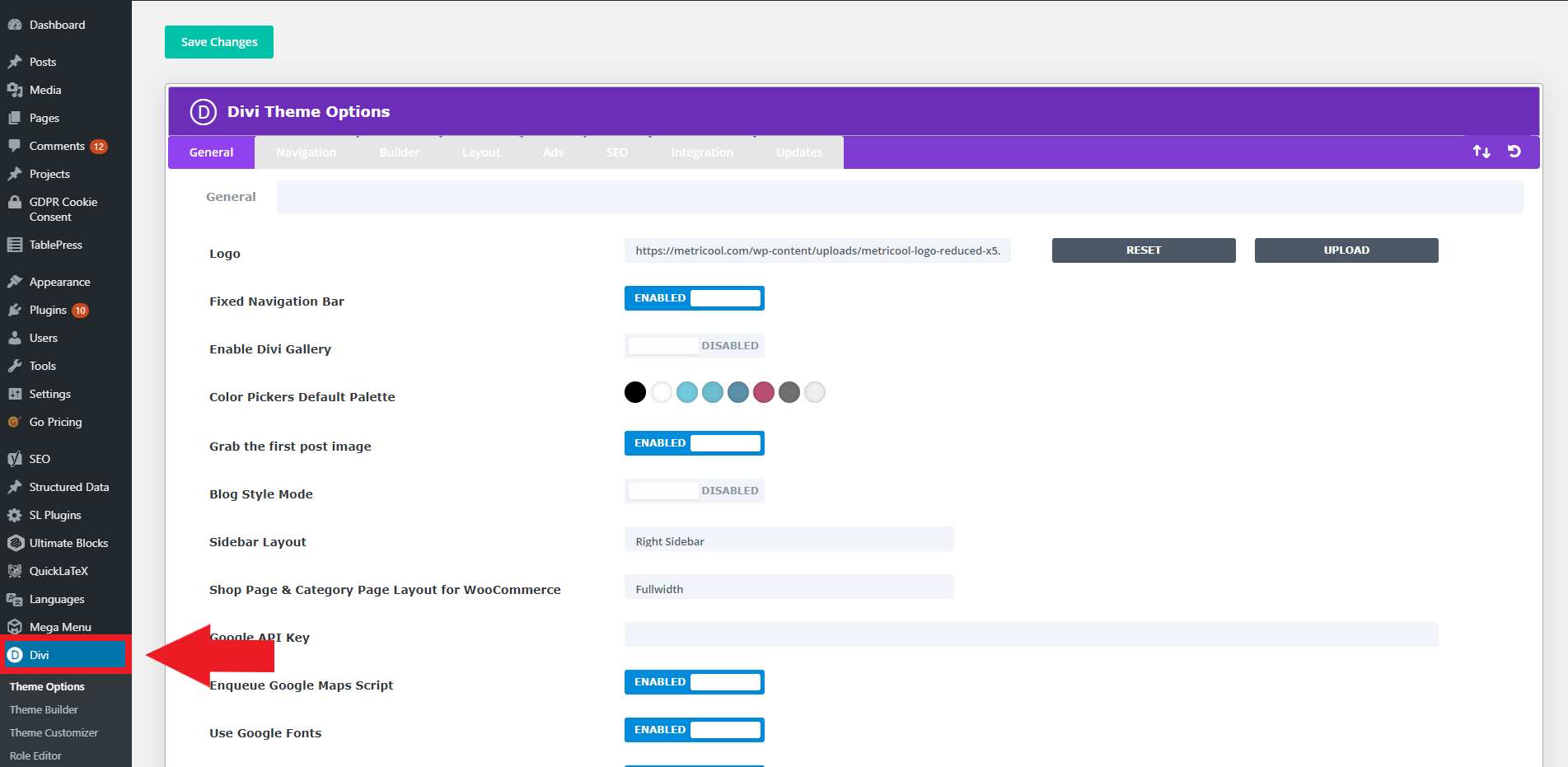This screenshot has width=1568, height=767.
Task: Click the Divi logo in the panel header
Action: click(x=204, y=111)
